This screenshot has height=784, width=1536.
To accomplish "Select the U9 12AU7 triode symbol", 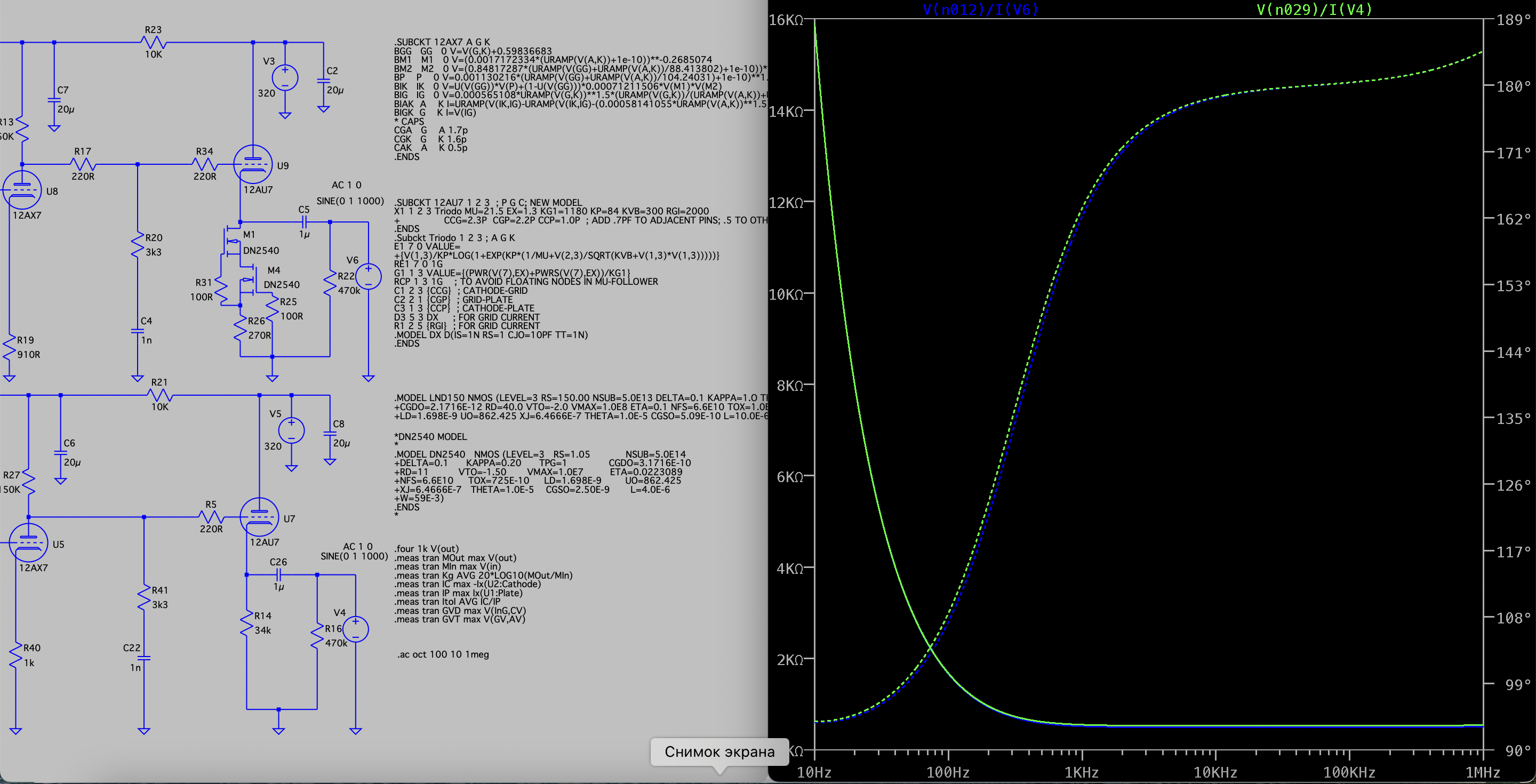I will [x=253, y=165].
